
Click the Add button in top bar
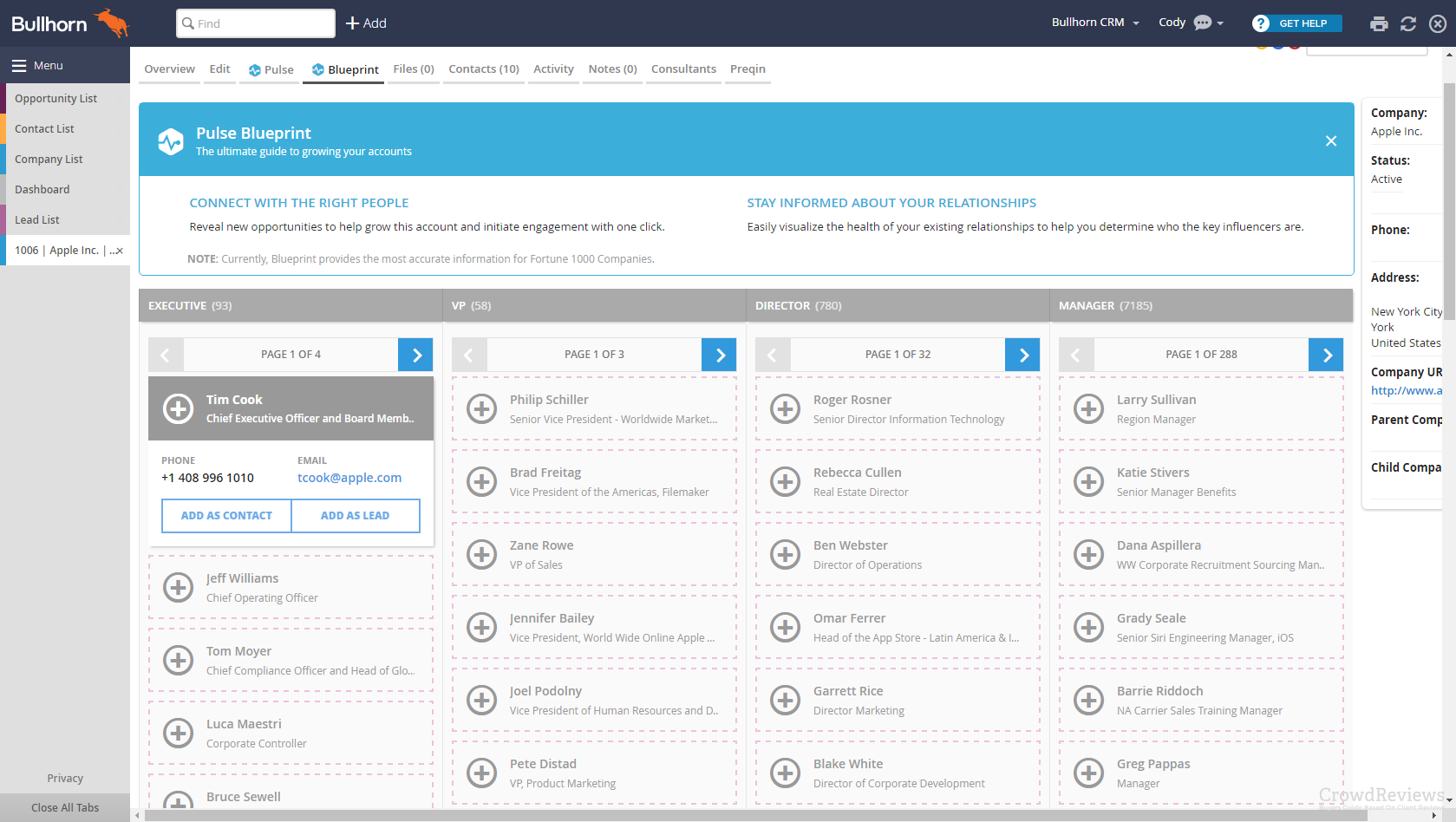(x=366, y=23)
